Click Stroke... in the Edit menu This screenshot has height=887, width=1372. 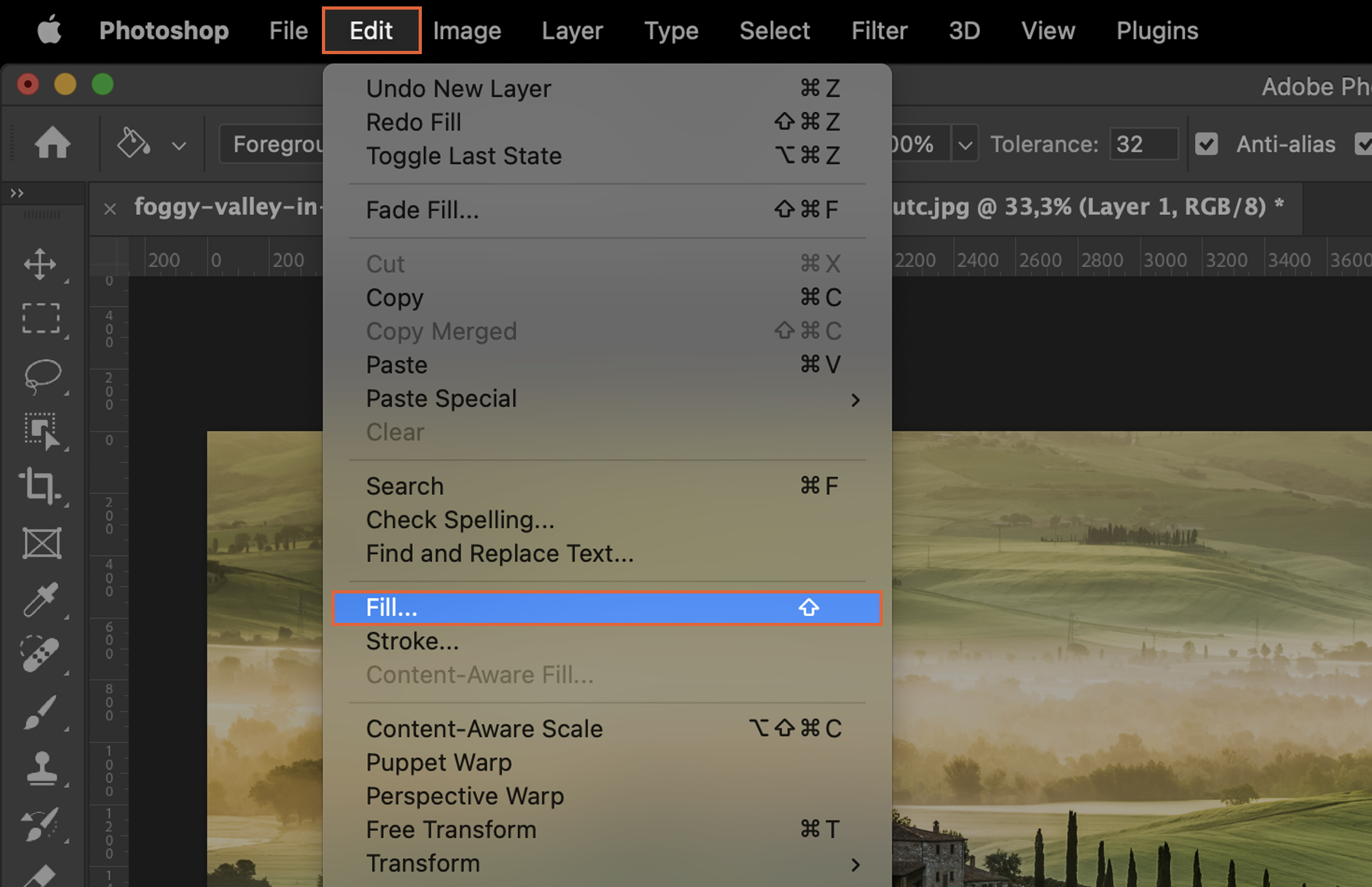click(412, 641)
